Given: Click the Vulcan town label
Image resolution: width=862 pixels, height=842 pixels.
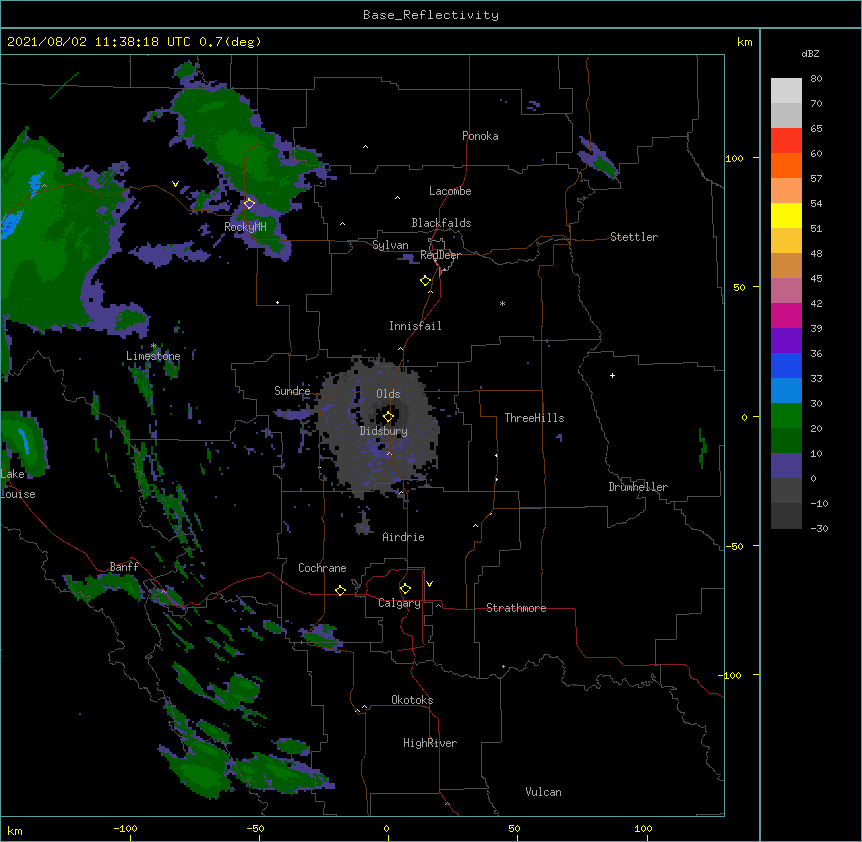Looking at the screenshot, I should pos(543,792).
